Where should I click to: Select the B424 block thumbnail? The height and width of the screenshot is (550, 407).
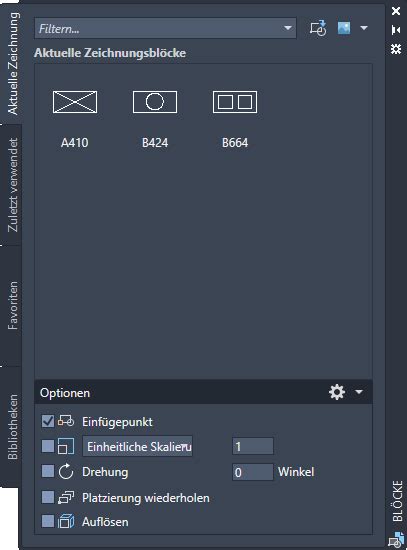pyautogui.click(x=155, y=102)
